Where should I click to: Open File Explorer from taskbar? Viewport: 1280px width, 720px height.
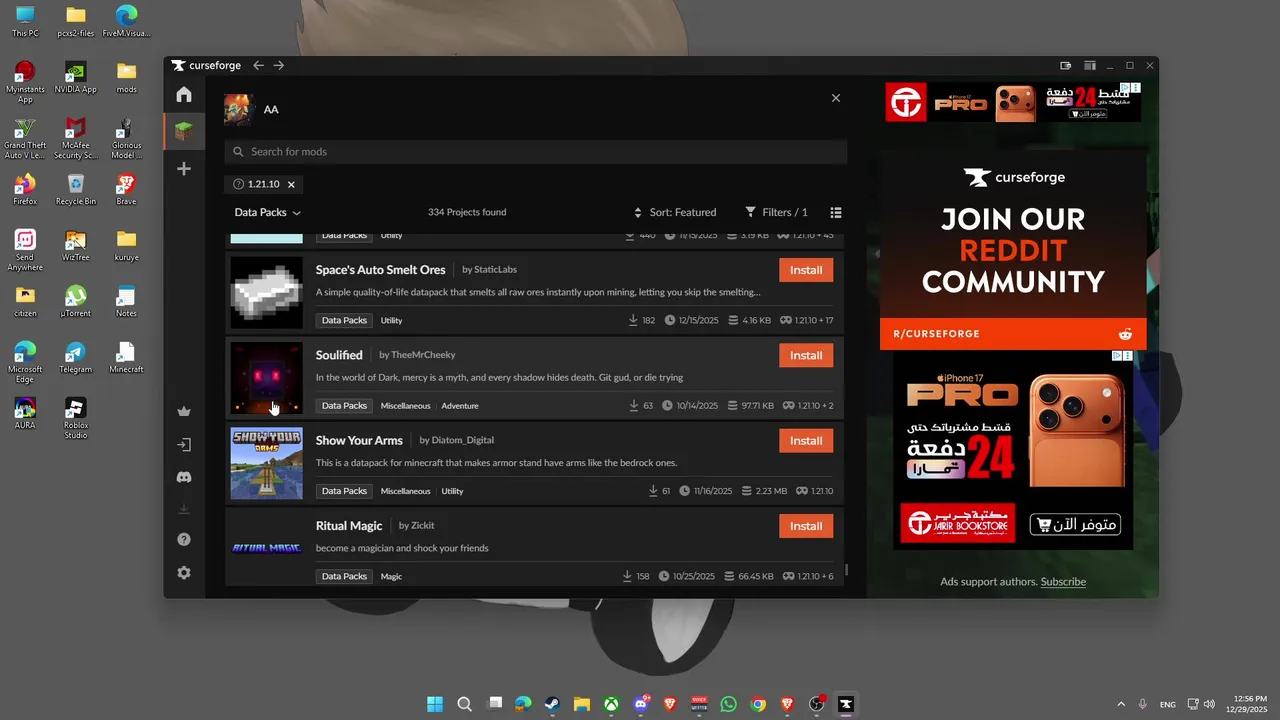[582, 704]
